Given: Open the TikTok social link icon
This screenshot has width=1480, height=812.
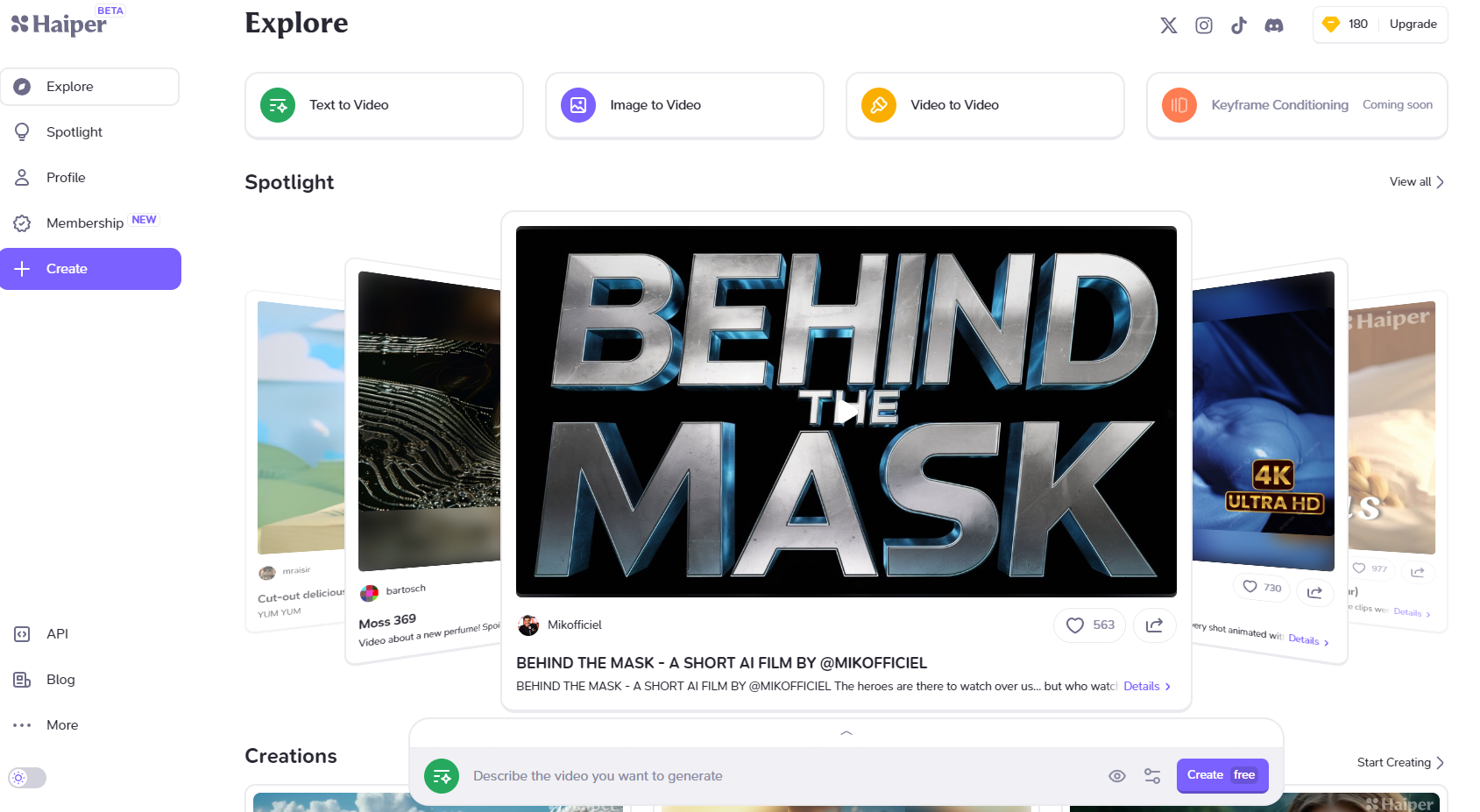Looking at the screenshot, I should tap(1238, 25).
